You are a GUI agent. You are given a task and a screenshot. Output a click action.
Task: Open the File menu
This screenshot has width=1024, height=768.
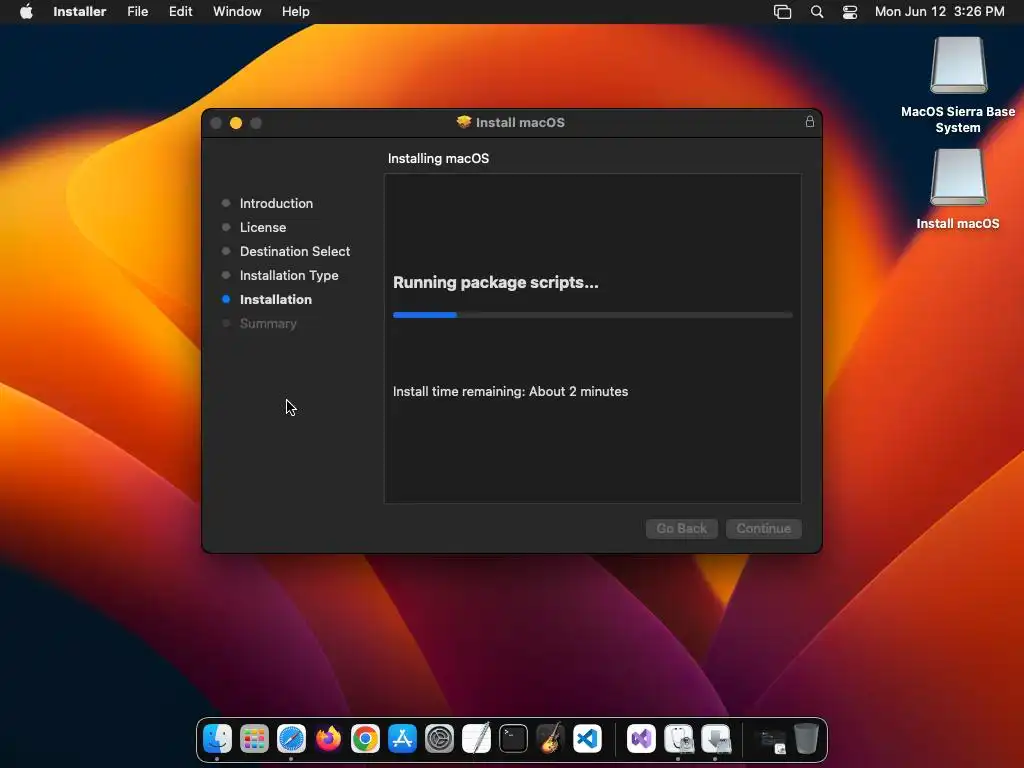coord(137,12)
